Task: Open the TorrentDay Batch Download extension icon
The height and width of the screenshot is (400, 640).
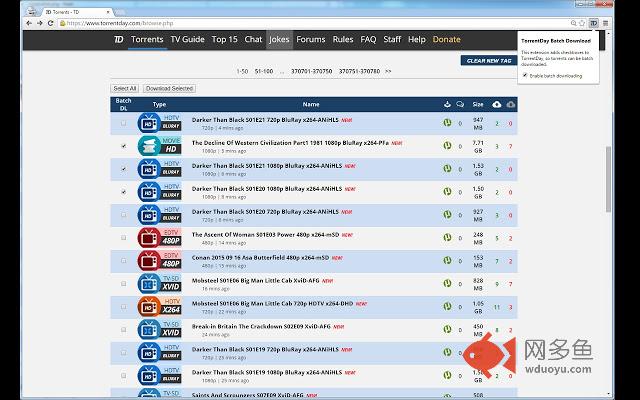Action: (x=593, y=23)
